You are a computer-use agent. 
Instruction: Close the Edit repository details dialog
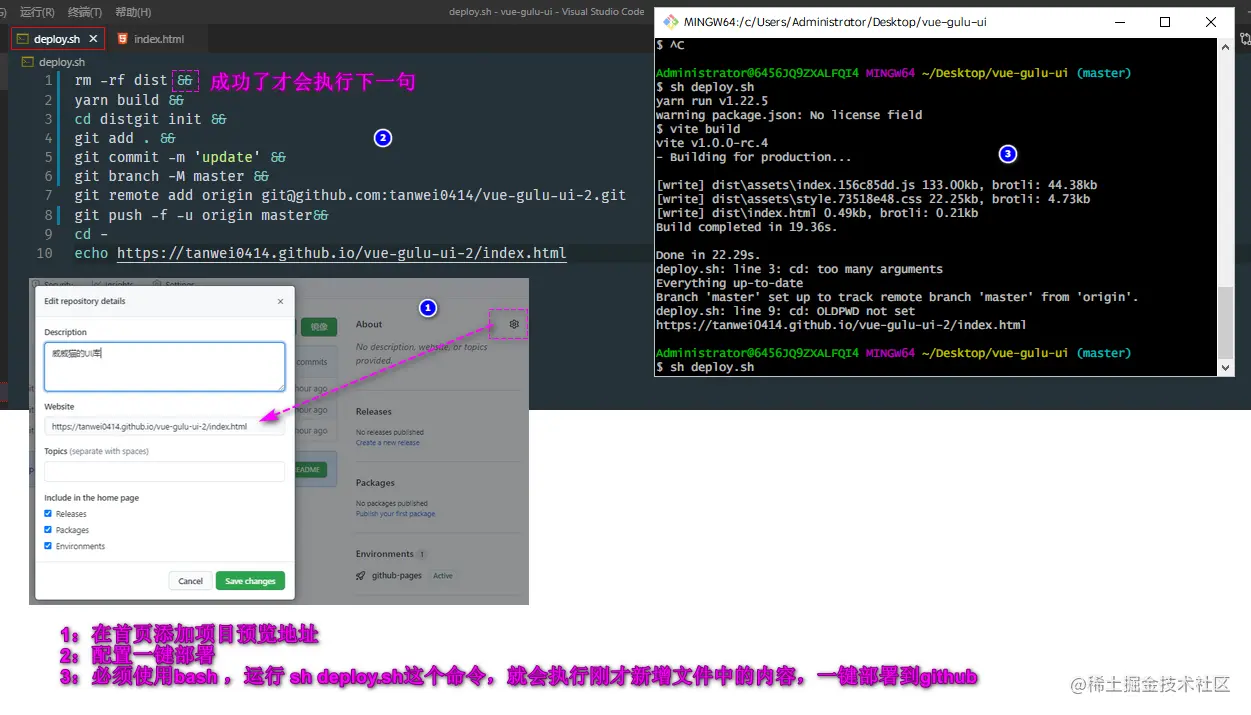280,301
